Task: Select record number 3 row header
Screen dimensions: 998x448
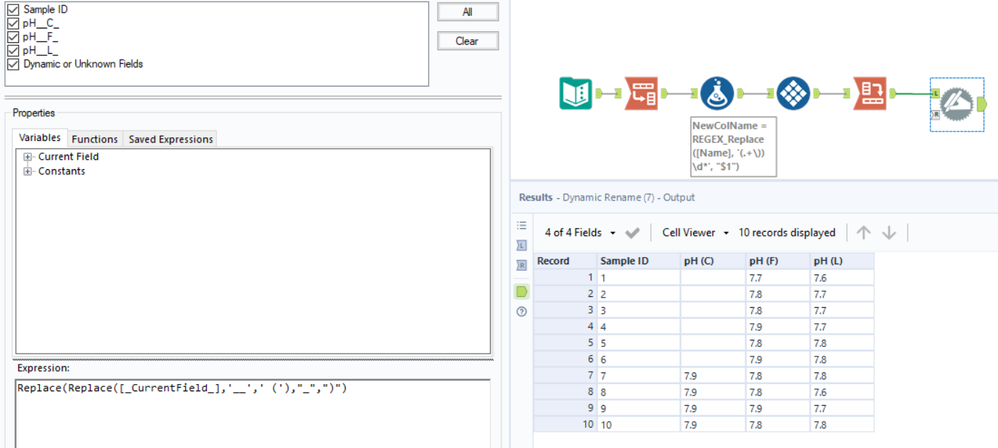Action: (565, 310)
